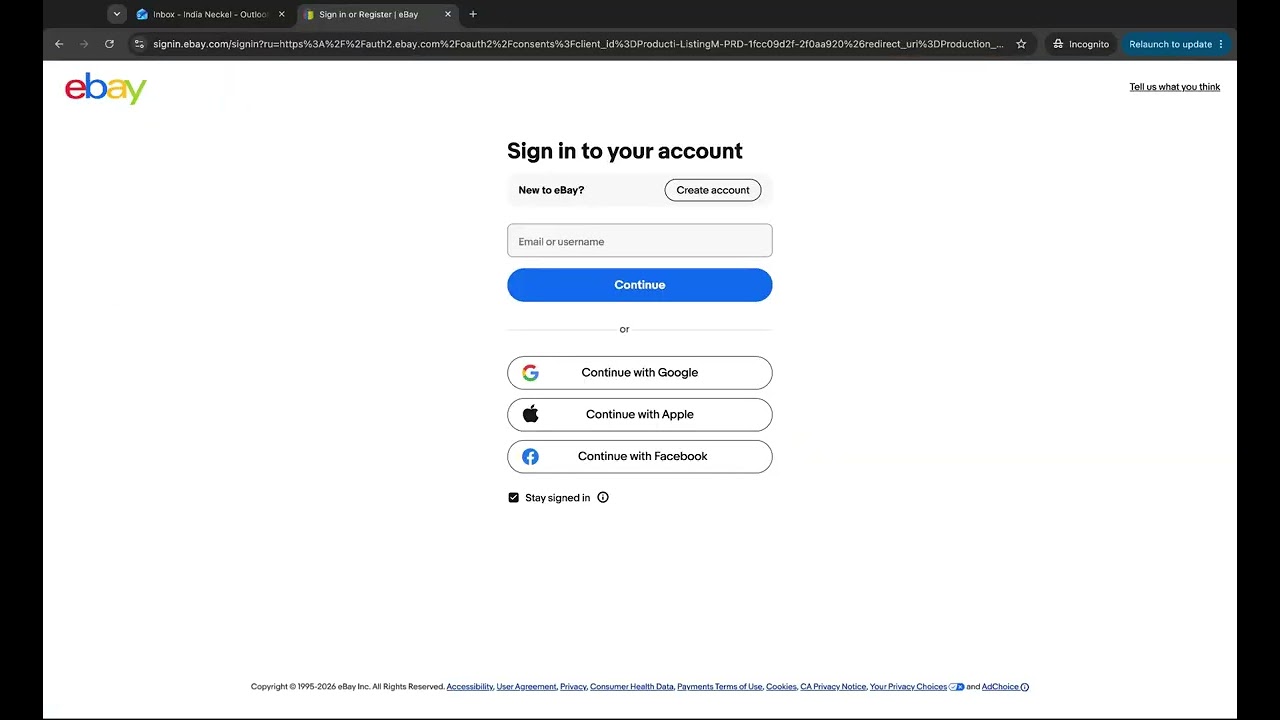Choose Continue with Apple
This screenshot has width=1280, height=720.
640,415
